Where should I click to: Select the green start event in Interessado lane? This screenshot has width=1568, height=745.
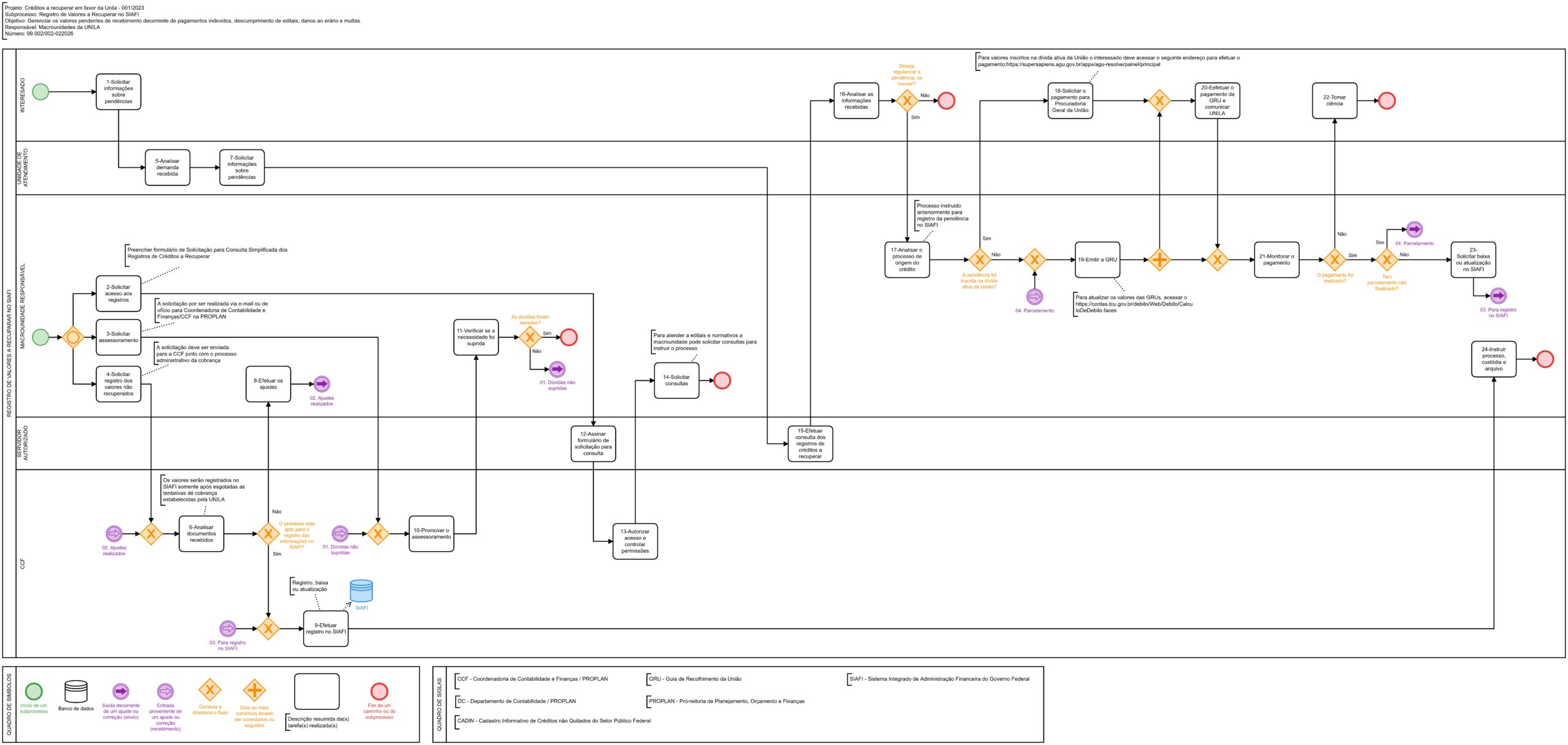40,92
